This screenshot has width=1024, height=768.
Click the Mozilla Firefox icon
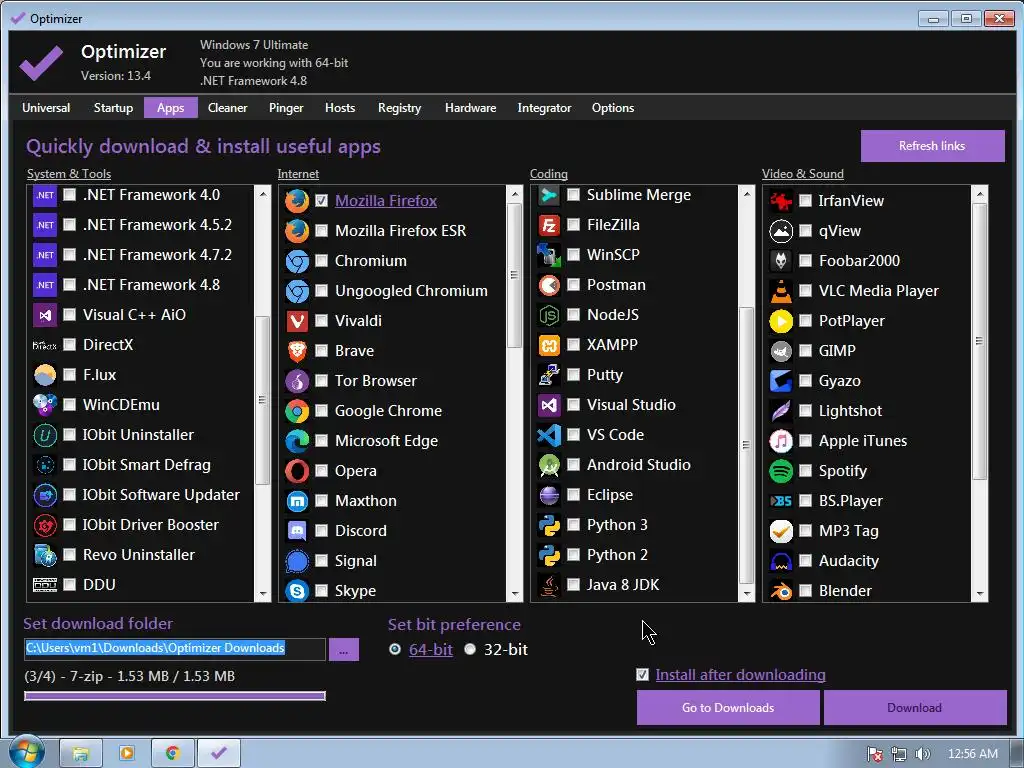[297, 201]
